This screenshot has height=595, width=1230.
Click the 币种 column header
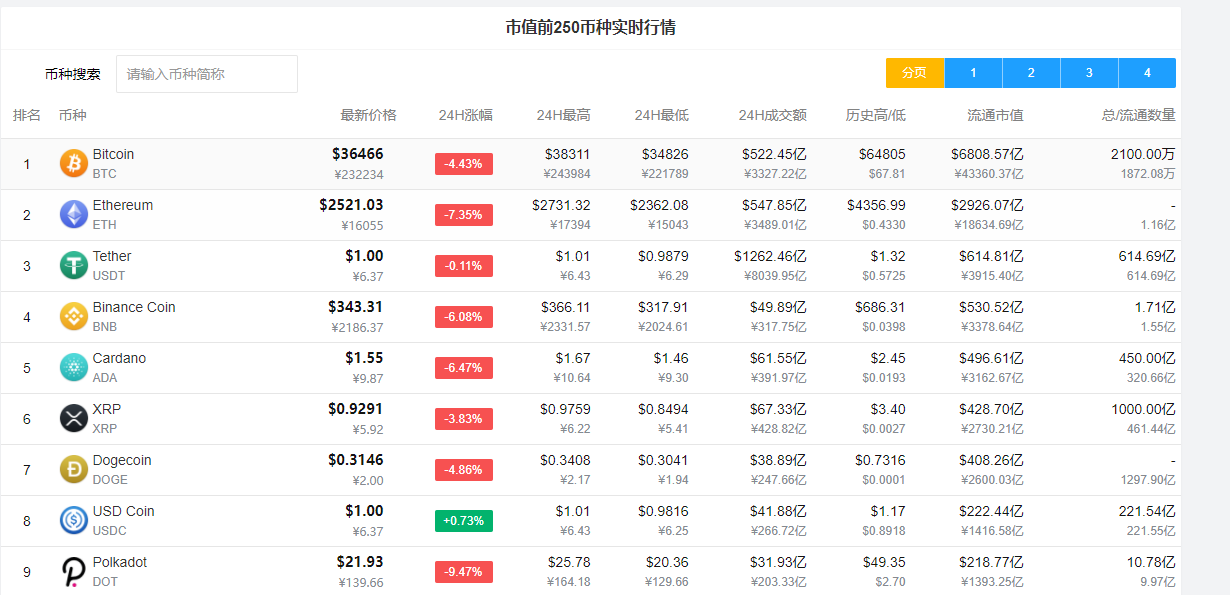tap(73, 115)
